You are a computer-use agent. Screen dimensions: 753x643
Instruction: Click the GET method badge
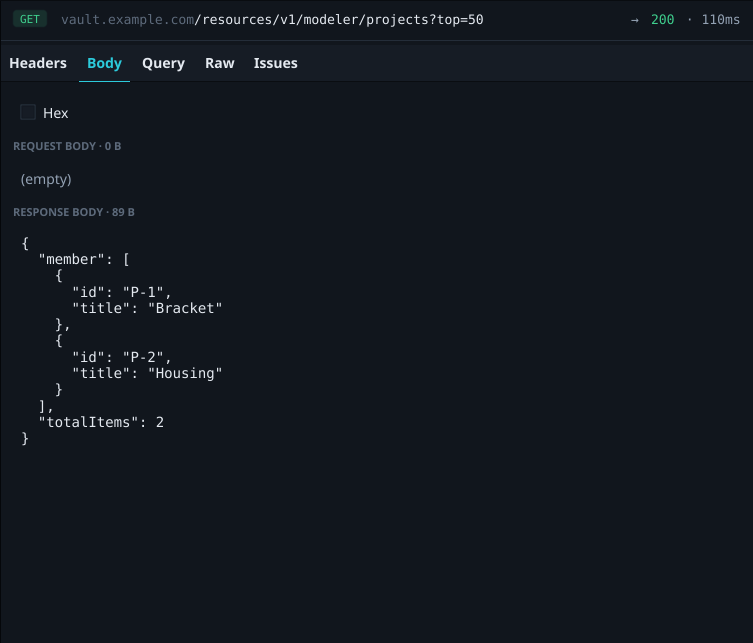[x=30, y=19]
